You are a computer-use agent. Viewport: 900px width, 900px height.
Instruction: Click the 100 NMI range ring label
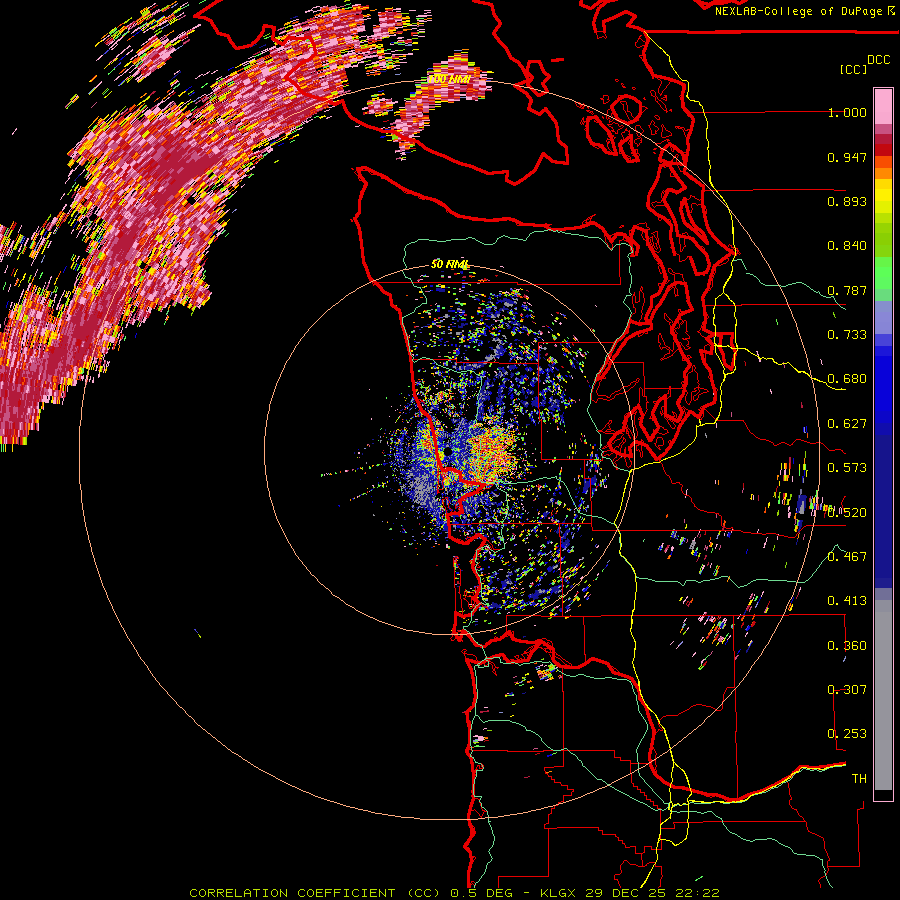pos(449,79)
